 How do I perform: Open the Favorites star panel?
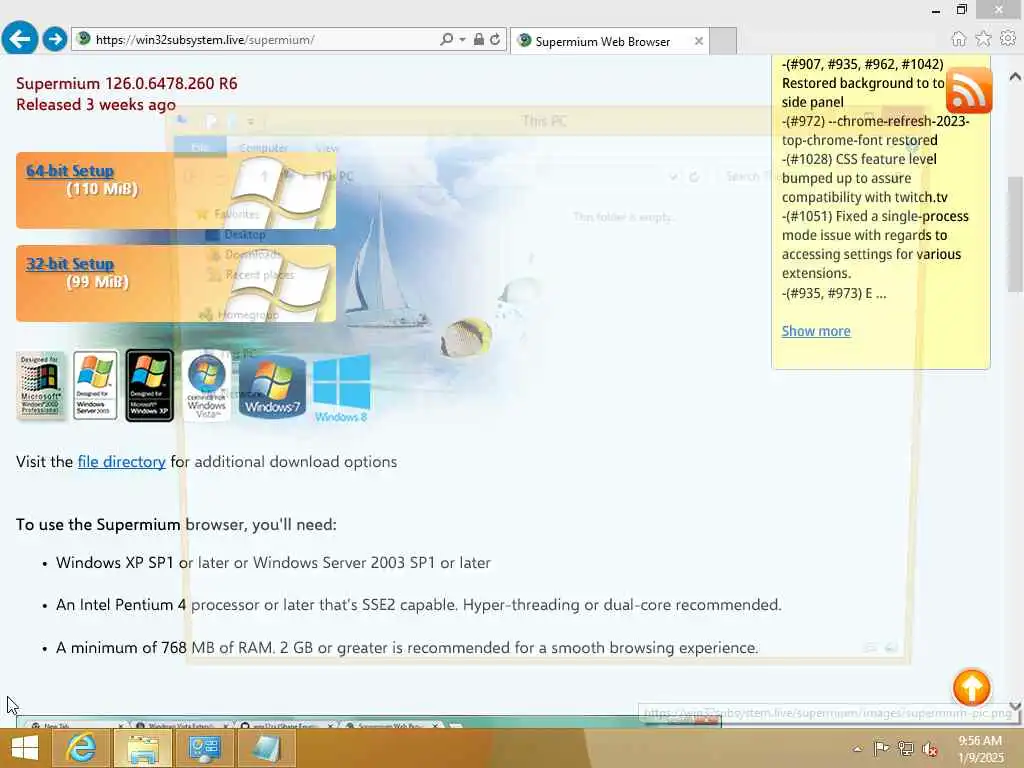(x=983, y=39)
